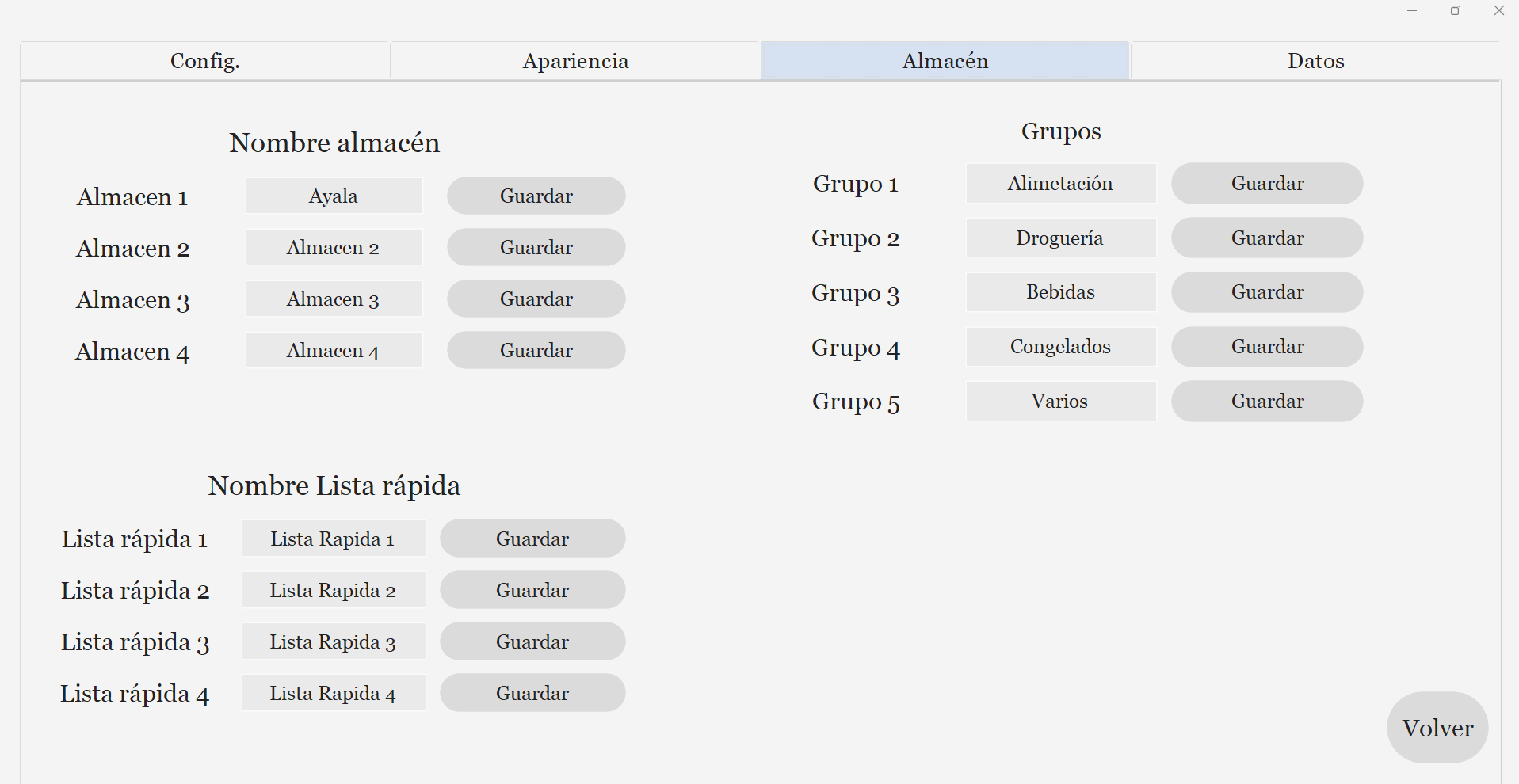Click Guardar next to Almacen 3

pos(536,299)
